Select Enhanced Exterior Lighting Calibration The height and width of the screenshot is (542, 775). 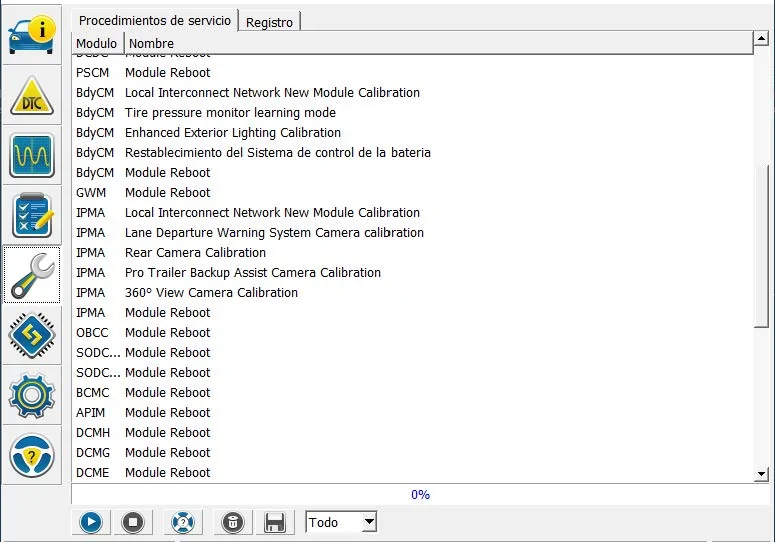(413, 132)
